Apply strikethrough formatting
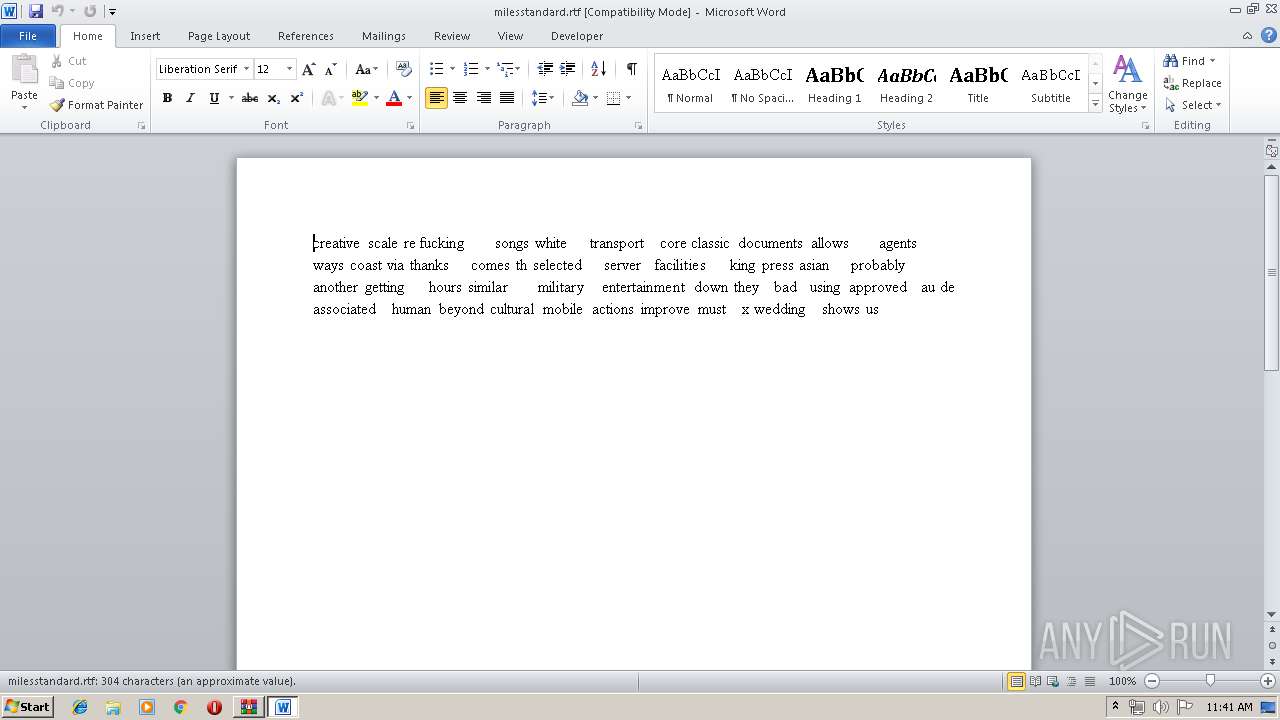 (250, 98)
